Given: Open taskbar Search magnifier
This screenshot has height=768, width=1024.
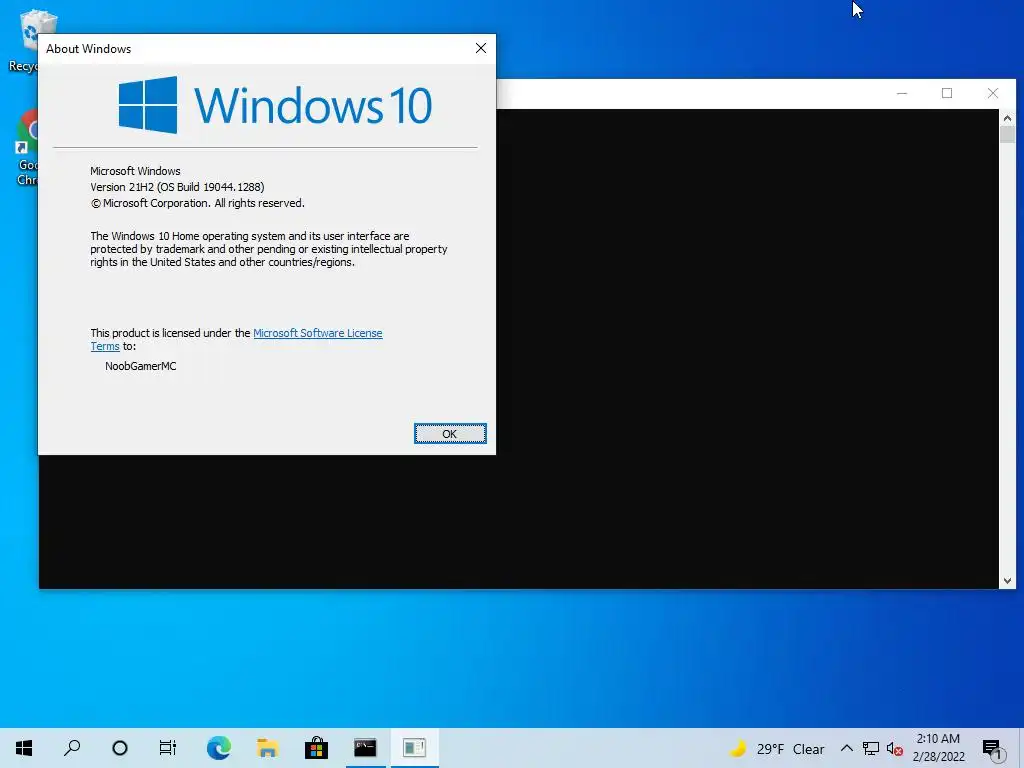Looking at the screenshot, I should point(72,748).
